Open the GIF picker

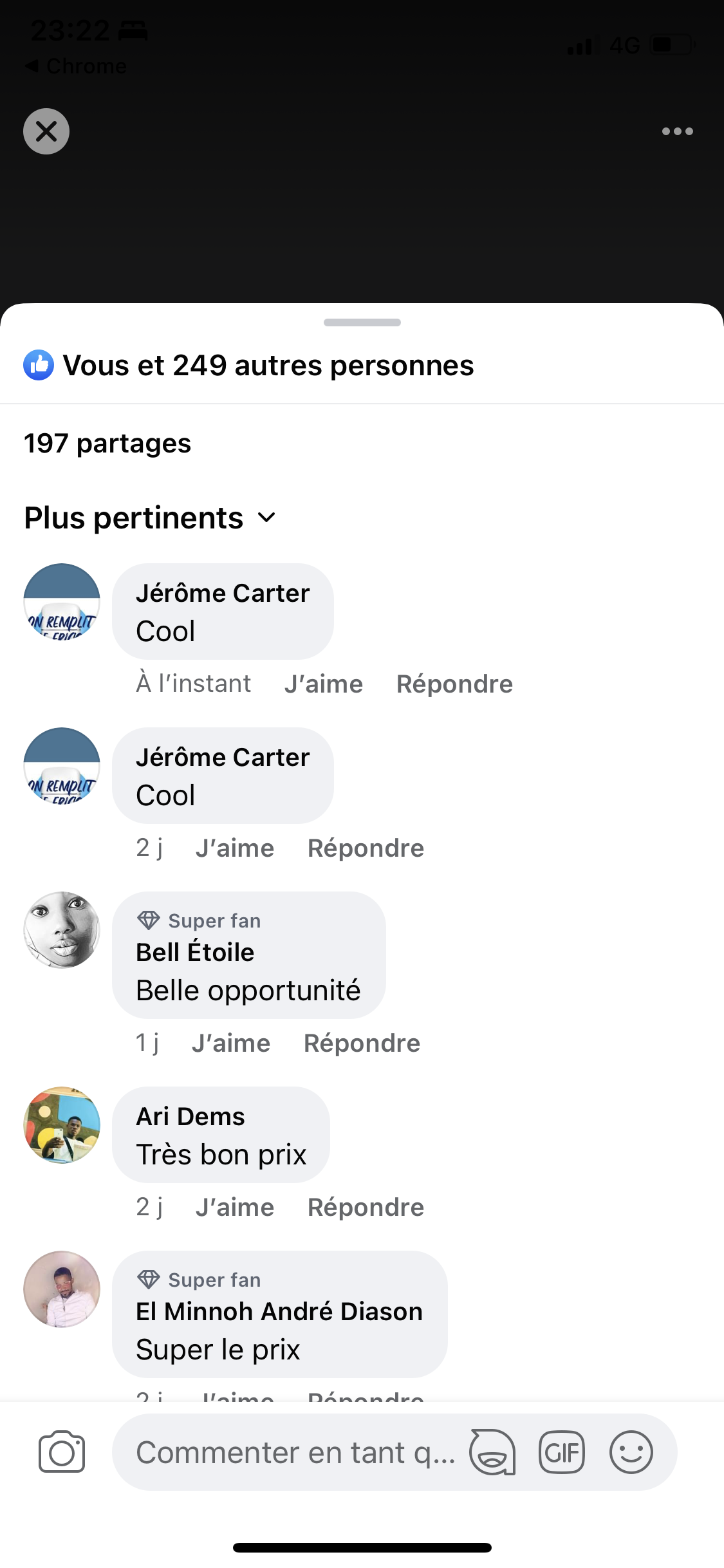(x=562, y=1452)
